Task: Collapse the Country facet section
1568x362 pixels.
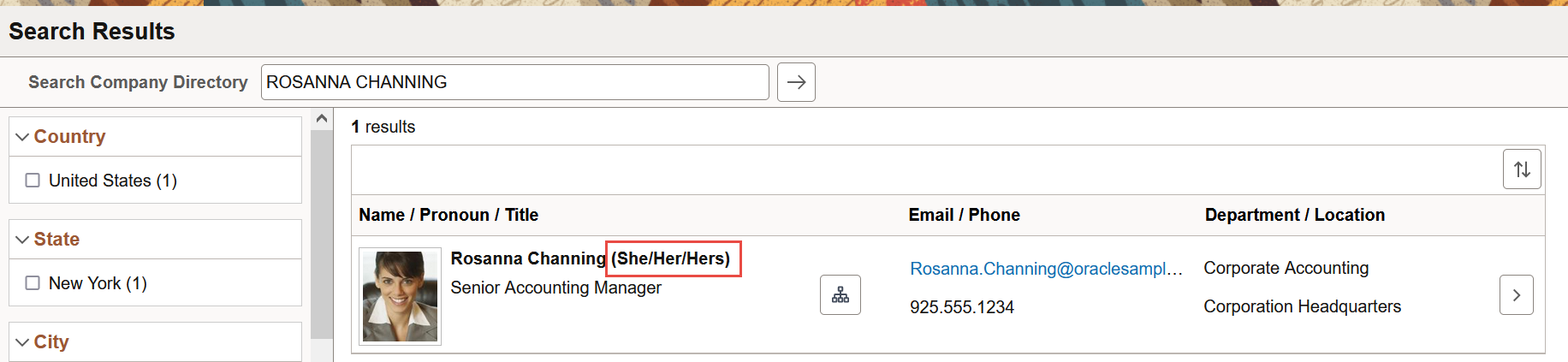Action: click(23, 137)
